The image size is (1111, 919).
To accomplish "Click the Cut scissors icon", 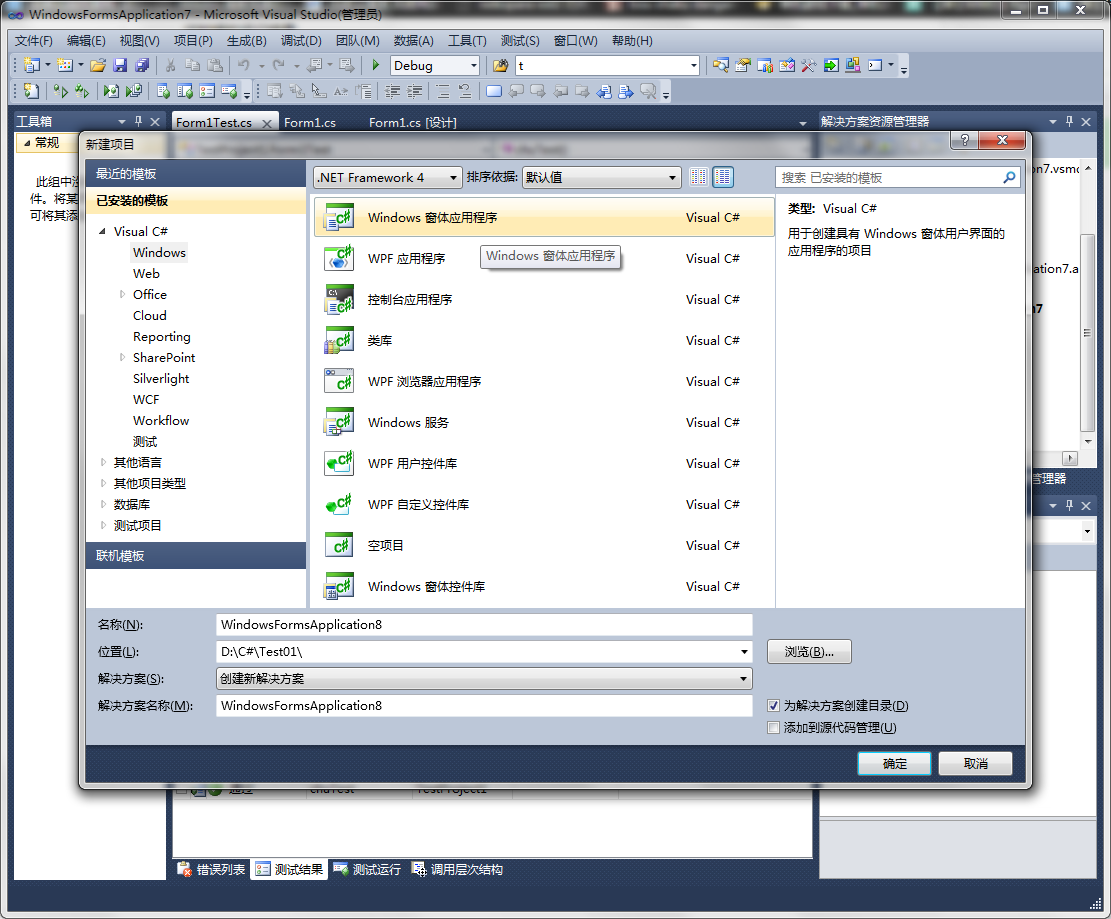I will 171,65.
